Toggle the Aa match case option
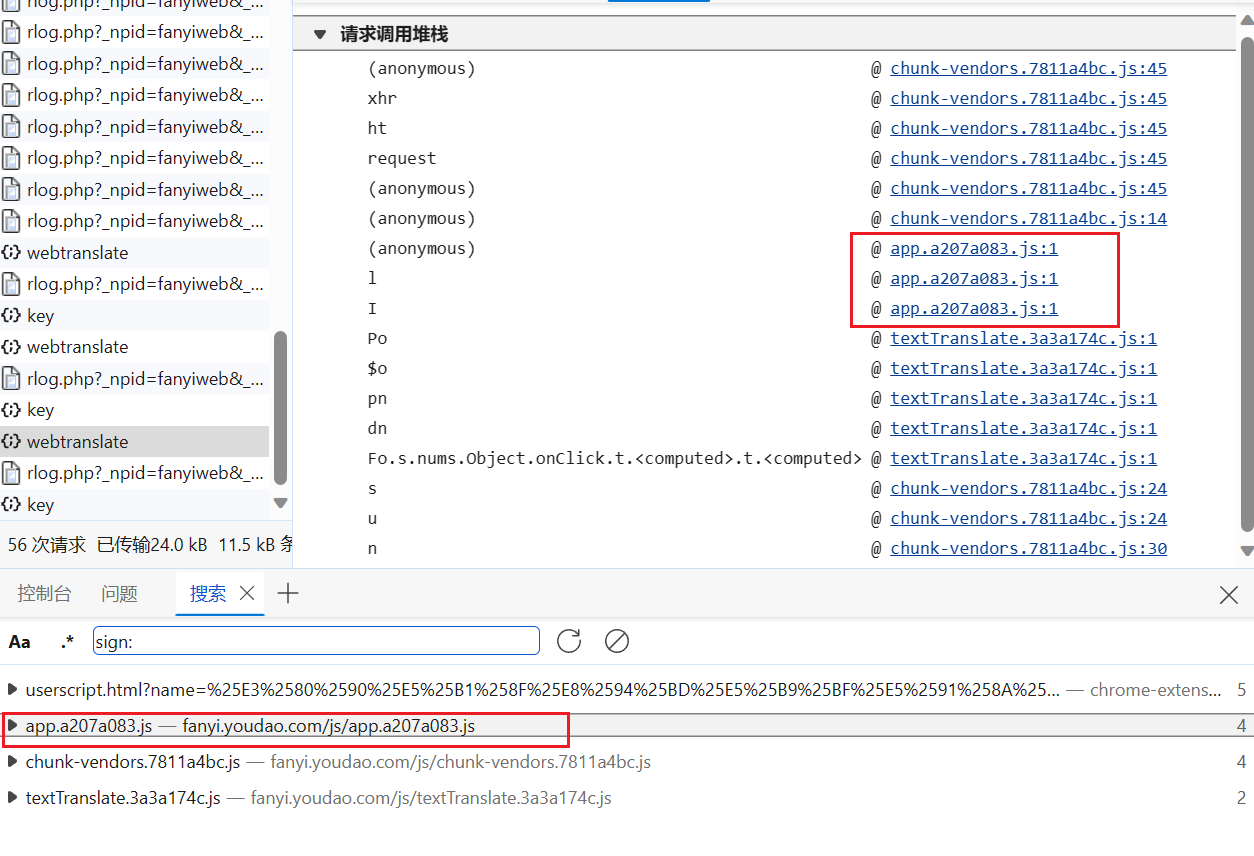Viewport: 1254px width, 856px height. (19, 642)
